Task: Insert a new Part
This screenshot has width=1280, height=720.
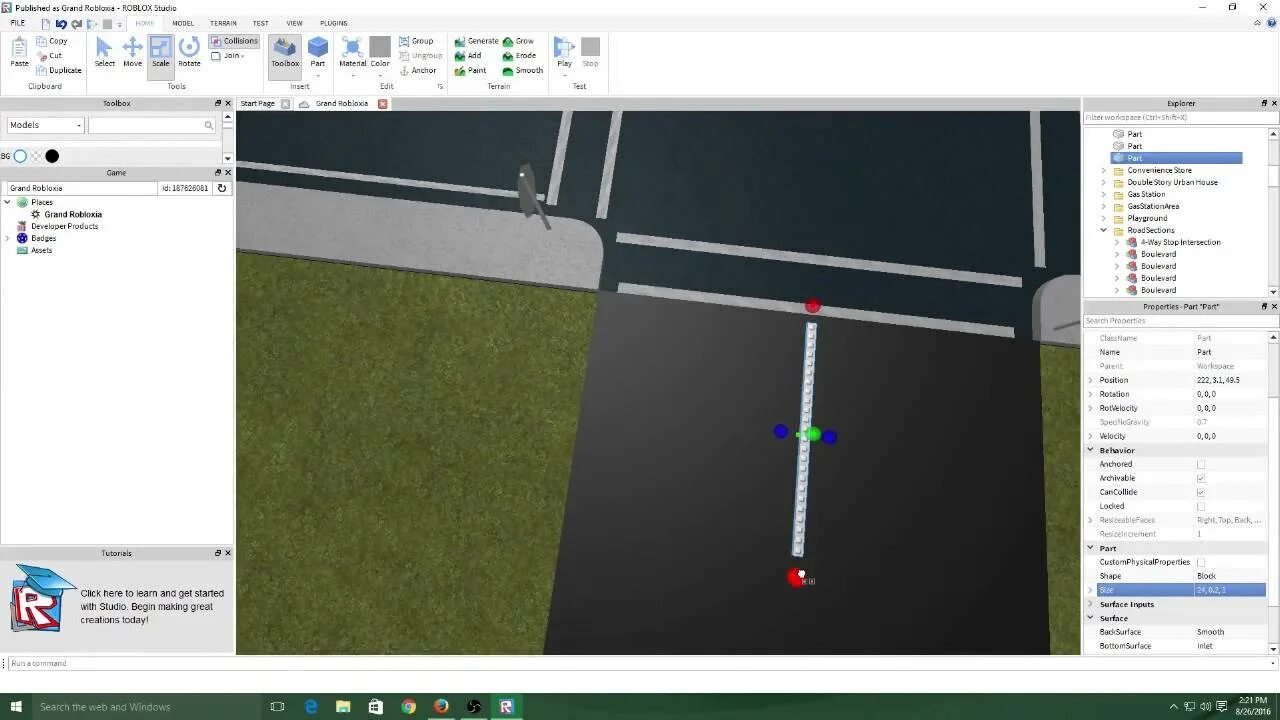Action: 317,52
